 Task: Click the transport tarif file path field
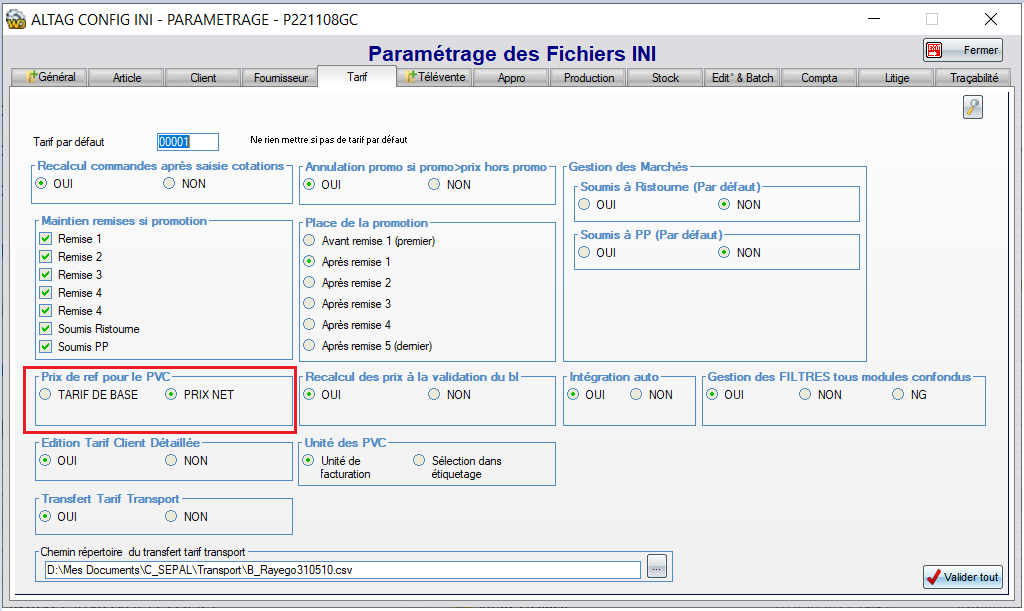pyautogui.click(x=342, y=570)
